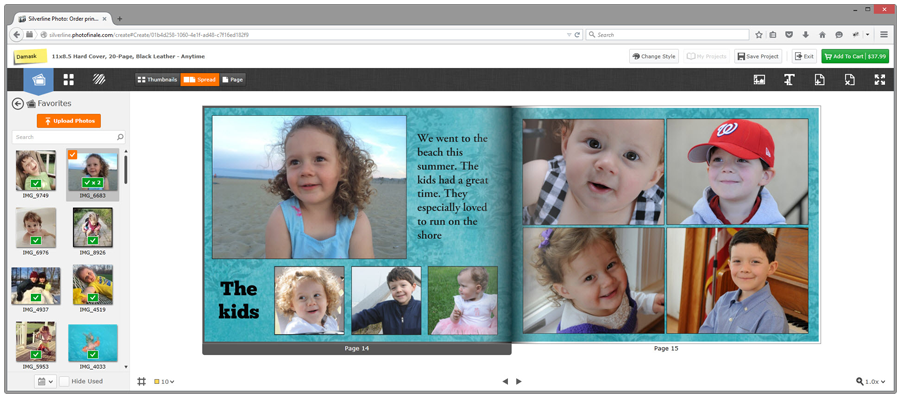
Task: Open the URL bar history dropdown arrow
Action: (x=568, y=35)
